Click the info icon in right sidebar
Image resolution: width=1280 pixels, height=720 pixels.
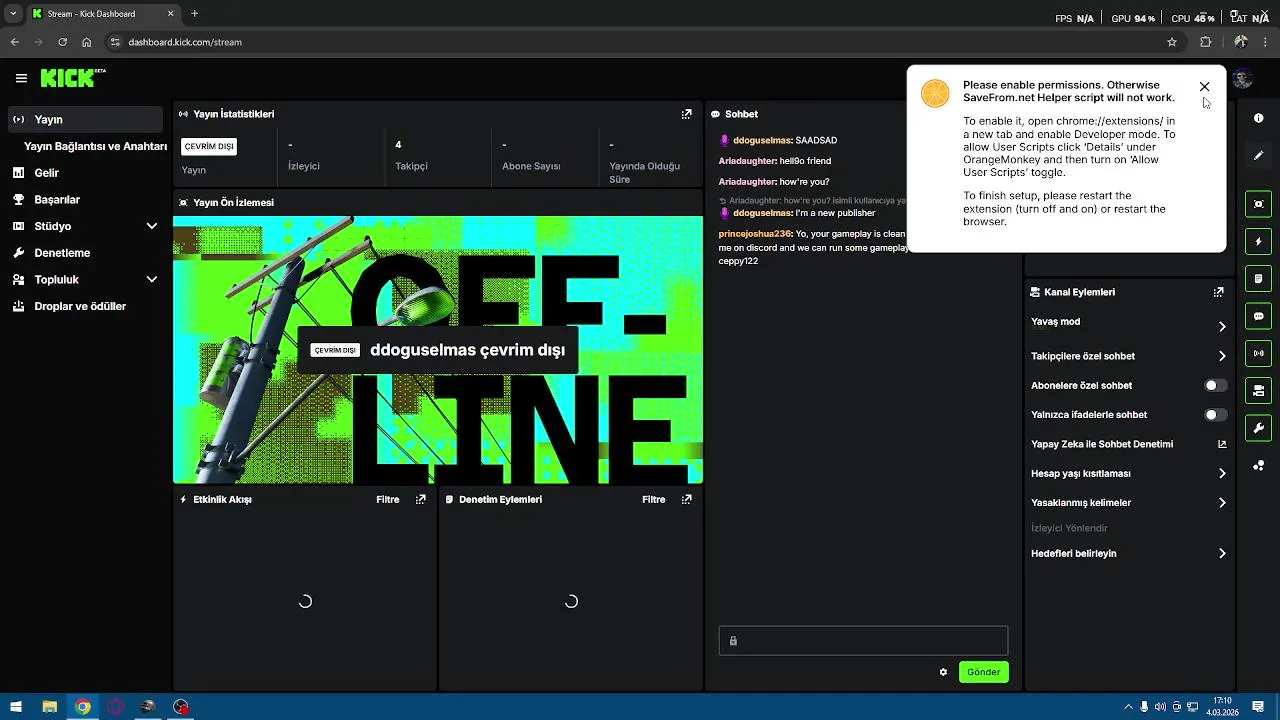coord(1258,118)
